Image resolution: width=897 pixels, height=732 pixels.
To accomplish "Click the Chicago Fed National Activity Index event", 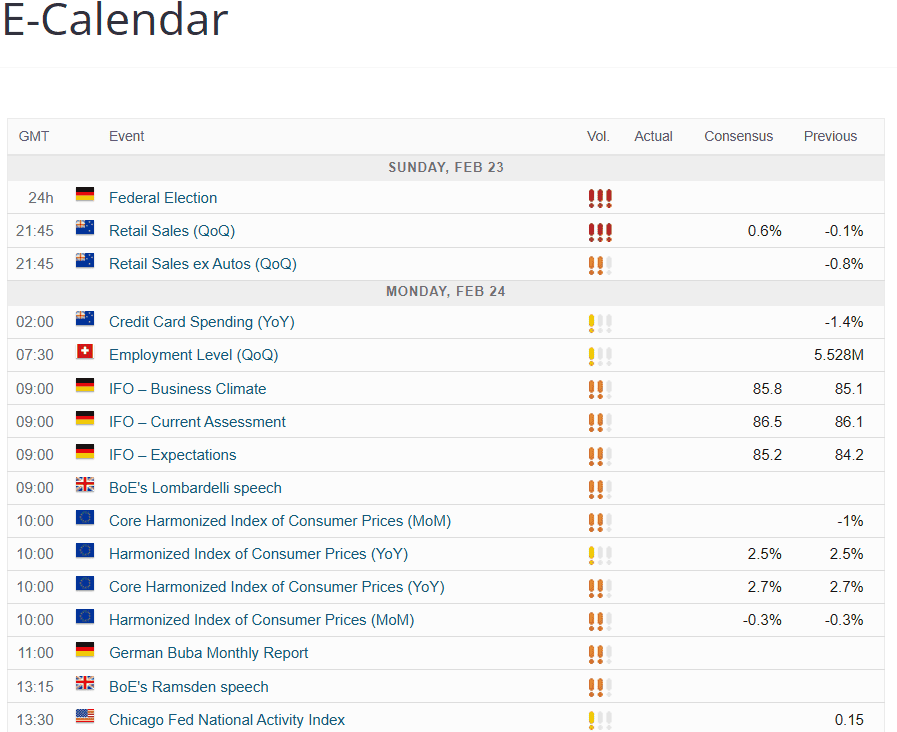I will pos(227,720).
